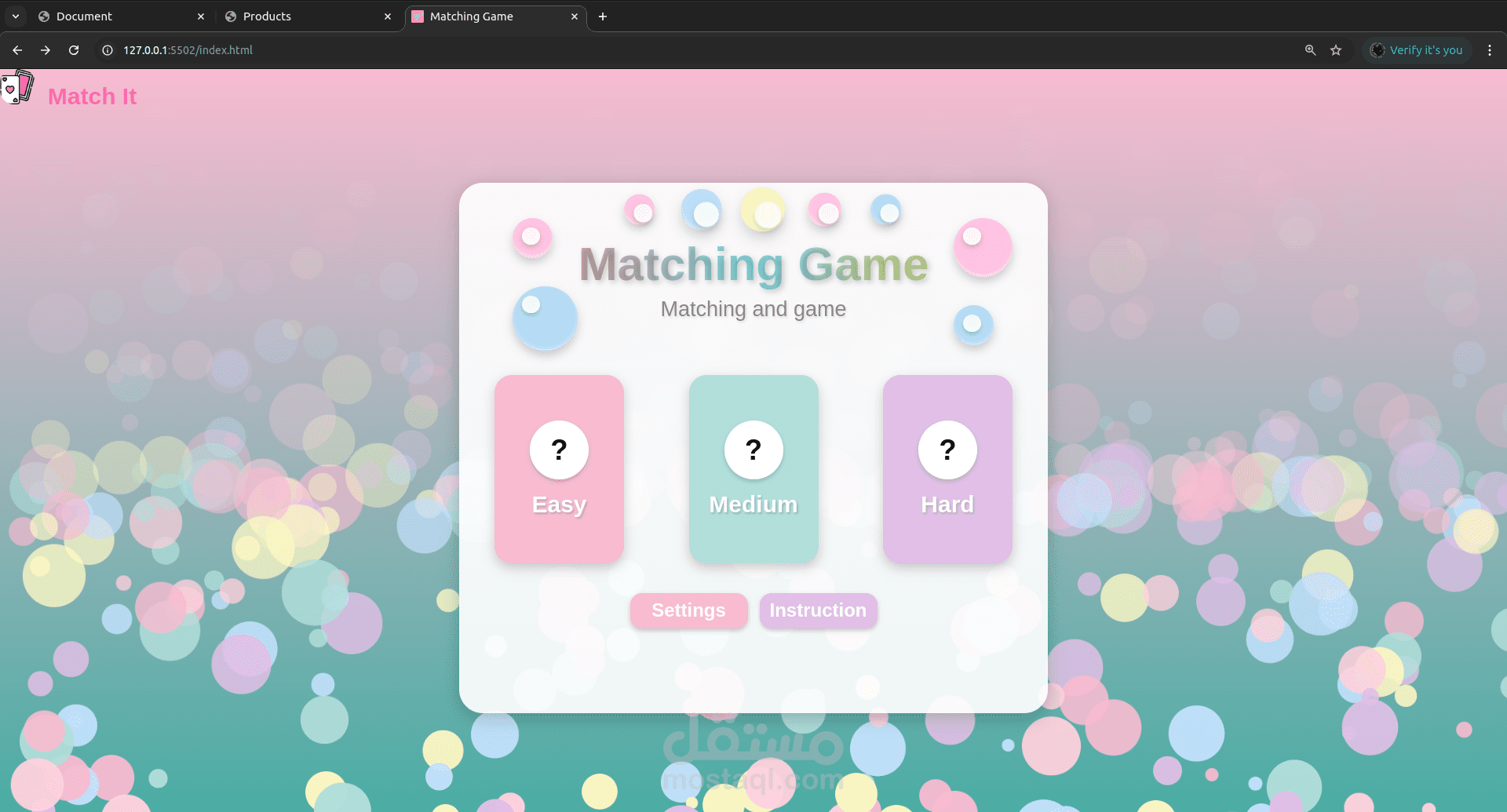Select the Easy difficulty card
The image size is (1507, 812).
(x=559, y=469)
